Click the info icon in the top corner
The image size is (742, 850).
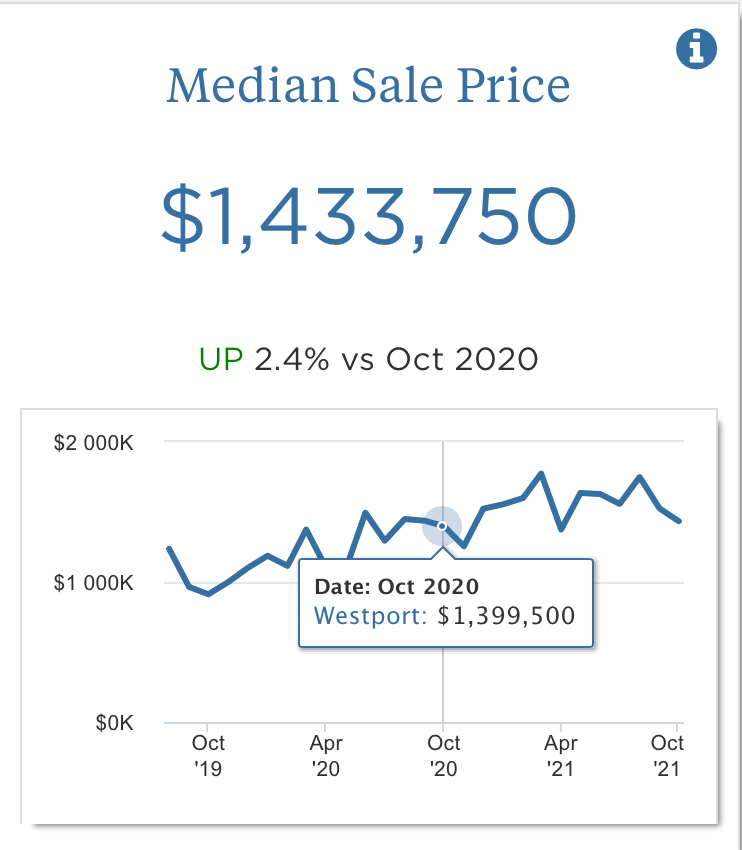point(697,49)
